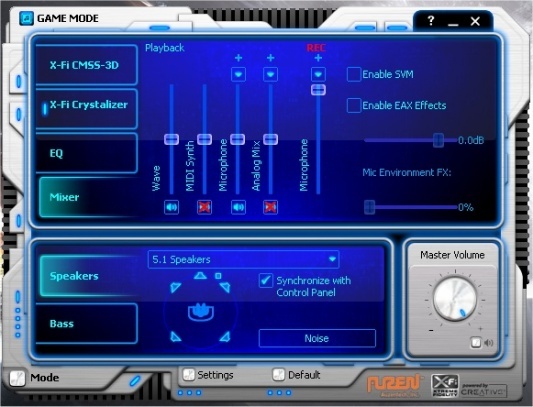This screenshot has width=533, height=407.
Task: Click the REC label
Action: click(x=316, y=48)
